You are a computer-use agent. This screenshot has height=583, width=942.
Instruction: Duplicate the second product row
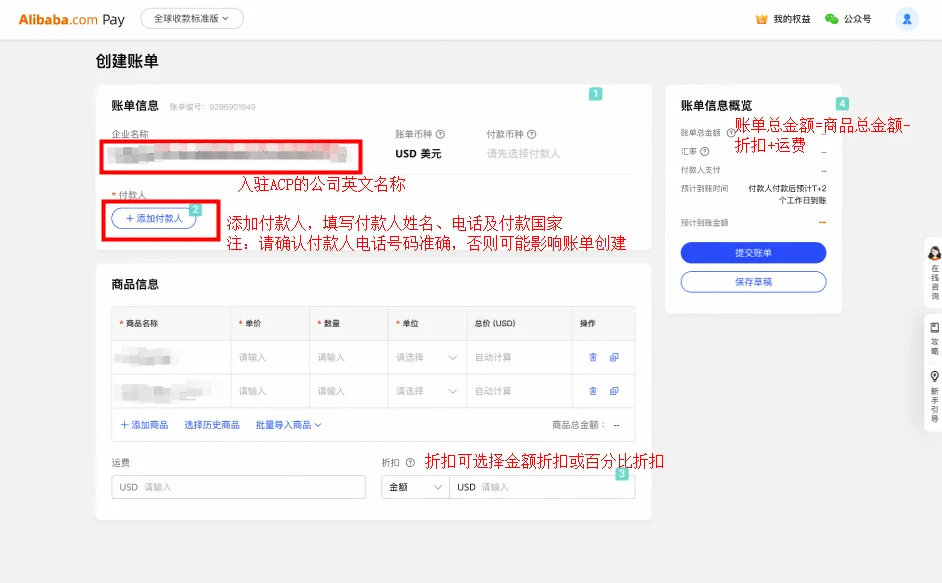point(615,390)
